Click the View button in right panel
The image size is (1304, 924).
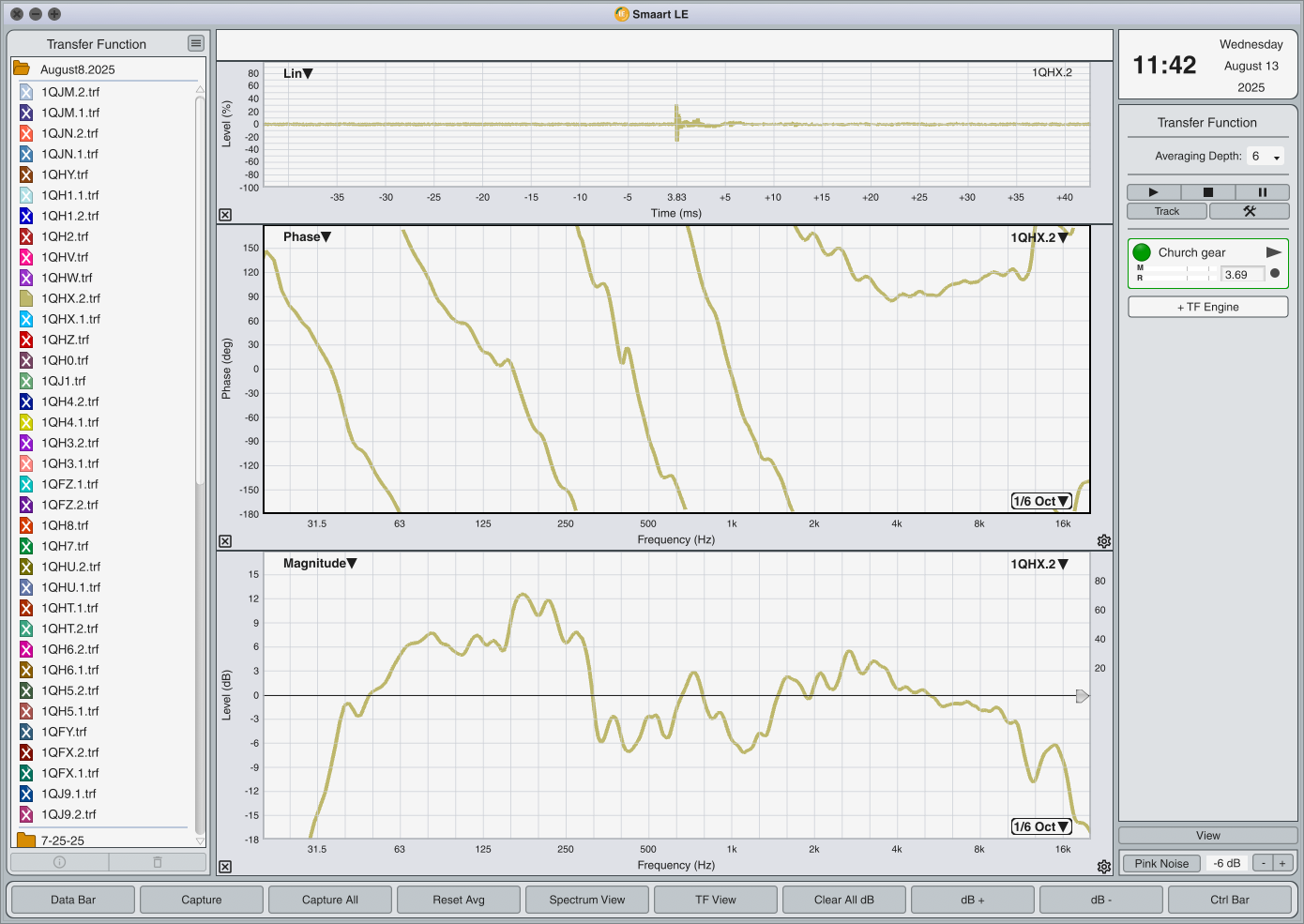click(x=1208, y=835)
